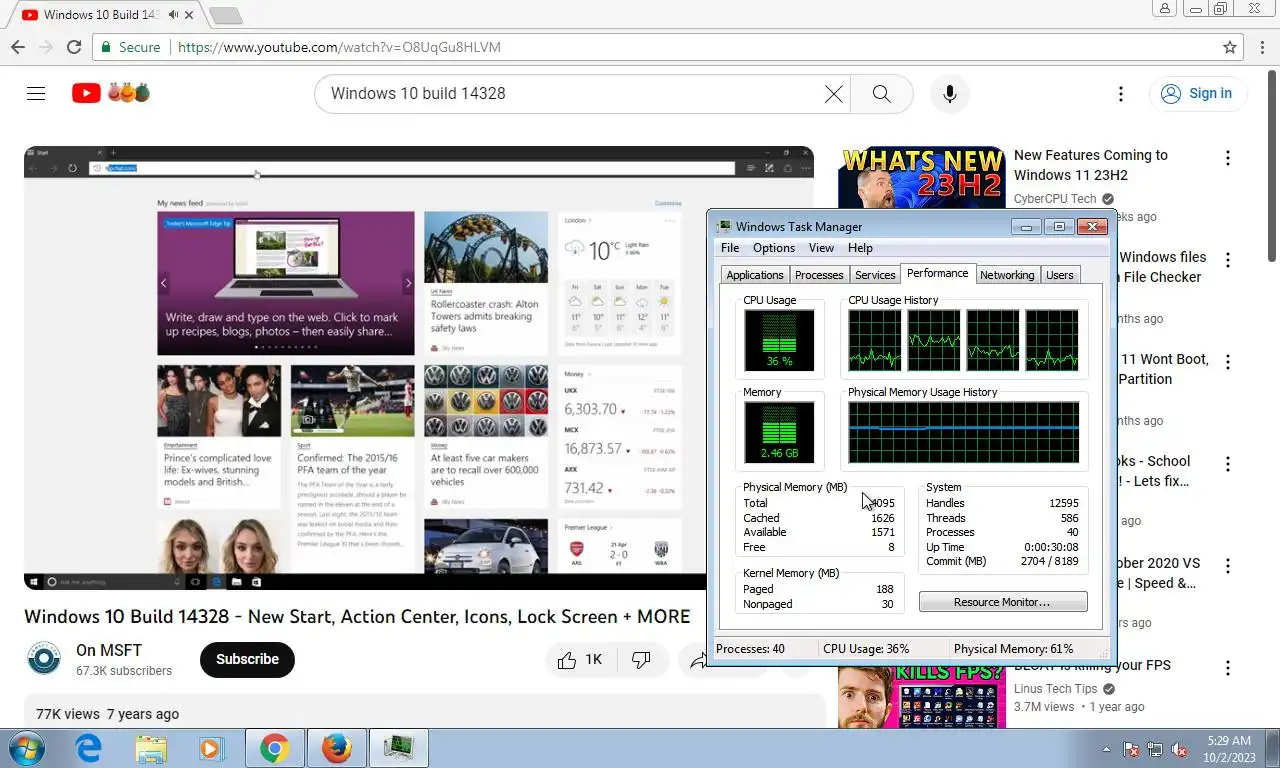Open options for File Checker video
The image size is (1280, 768).
pyautogui.click(x=1227, y=260)
